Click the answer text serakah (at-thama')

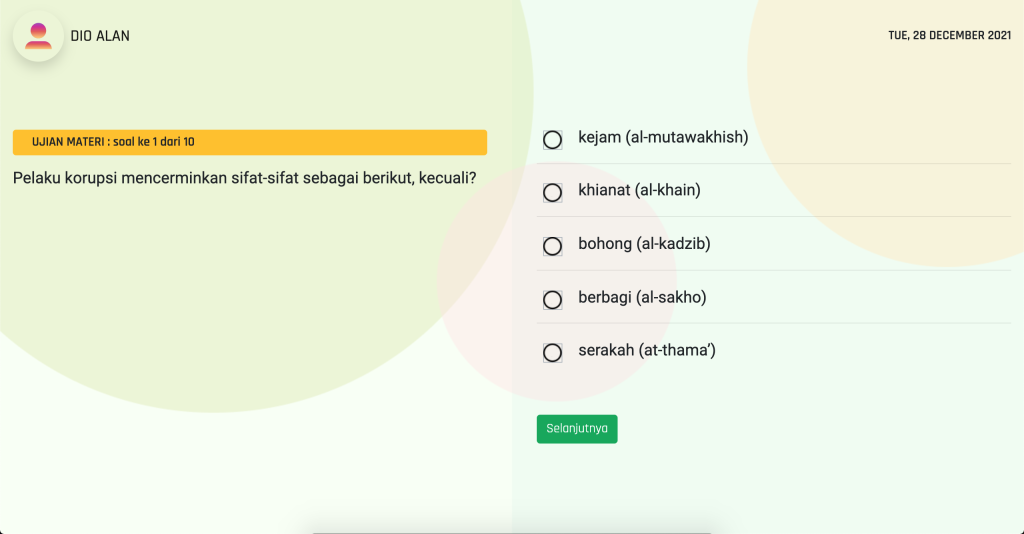click(x=647, y=350)
